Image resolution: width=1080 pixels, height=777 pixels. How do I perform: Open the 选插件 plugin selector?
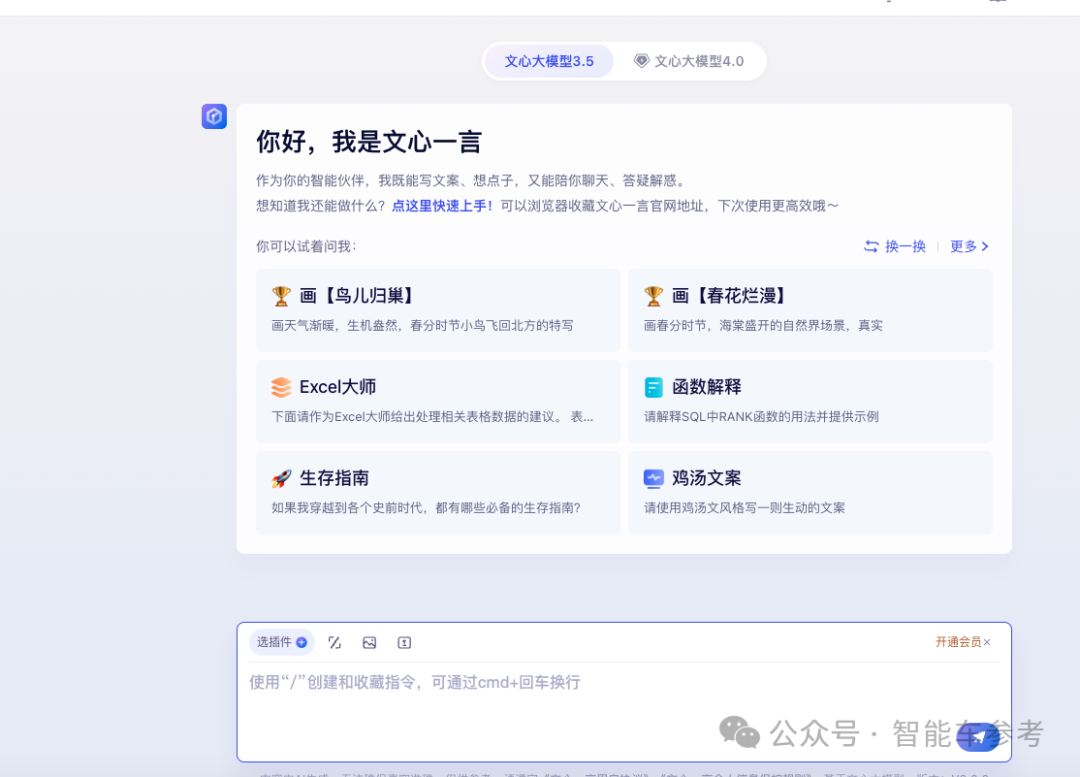(x=281, y=642)
